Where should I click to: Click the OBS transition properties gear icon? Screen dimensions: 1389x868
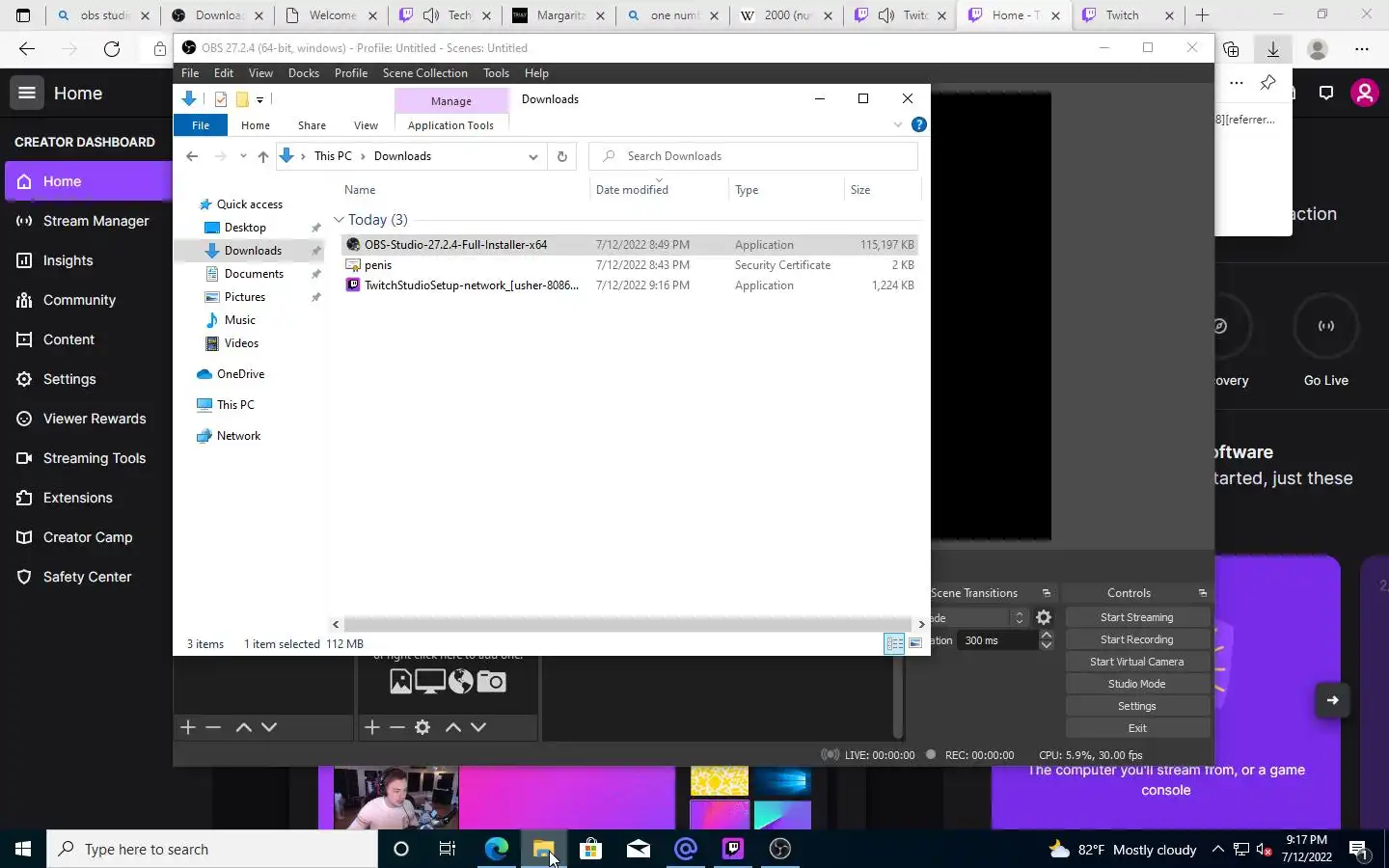(x=1044, y=617)
